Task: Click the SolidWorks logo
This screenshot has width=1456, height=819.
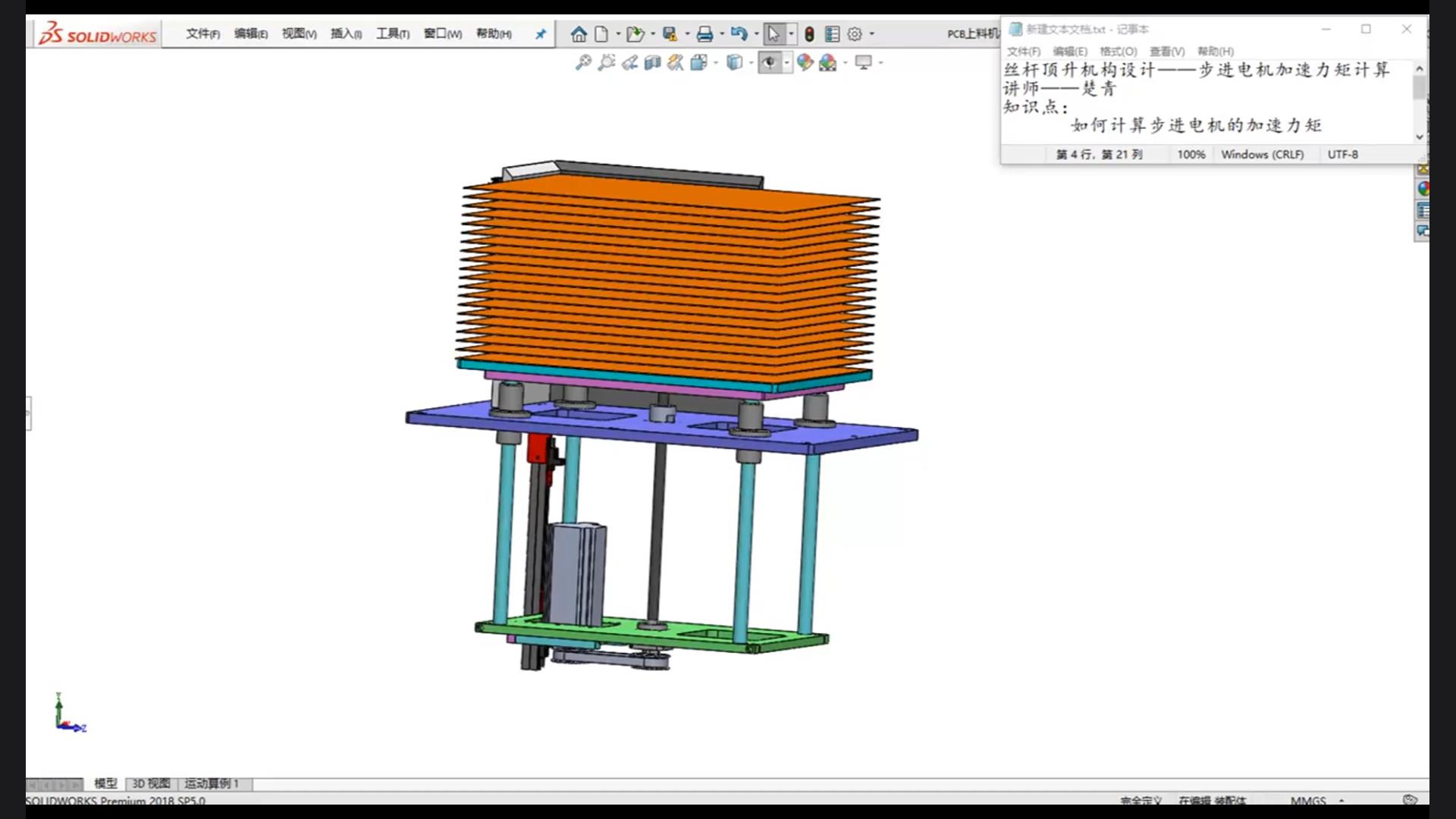Action: (x=97, y=34)
